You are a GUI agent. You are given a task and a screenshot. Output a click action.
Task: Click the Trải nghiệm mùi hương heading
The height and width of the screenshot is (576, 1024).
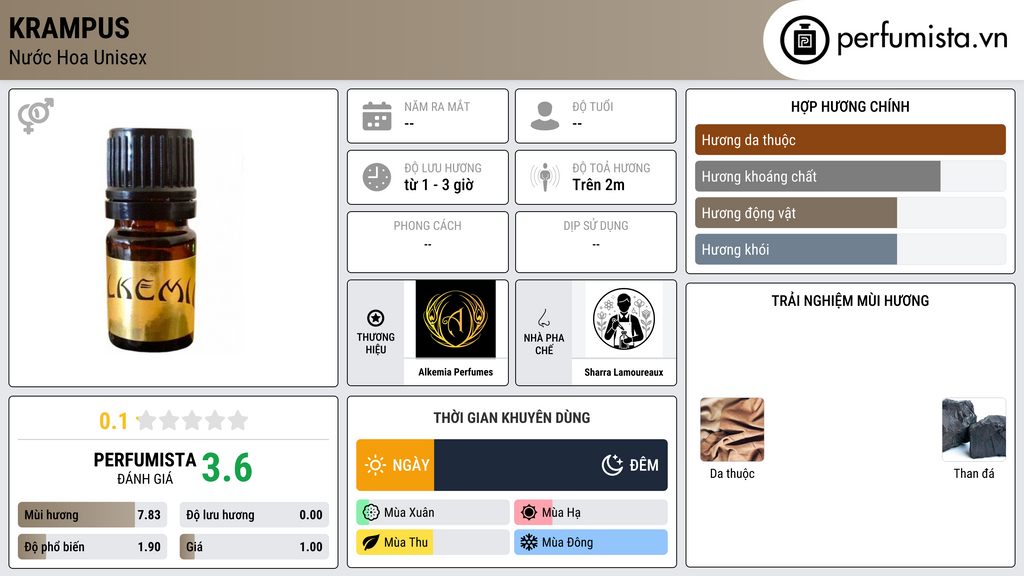[850, 300]
